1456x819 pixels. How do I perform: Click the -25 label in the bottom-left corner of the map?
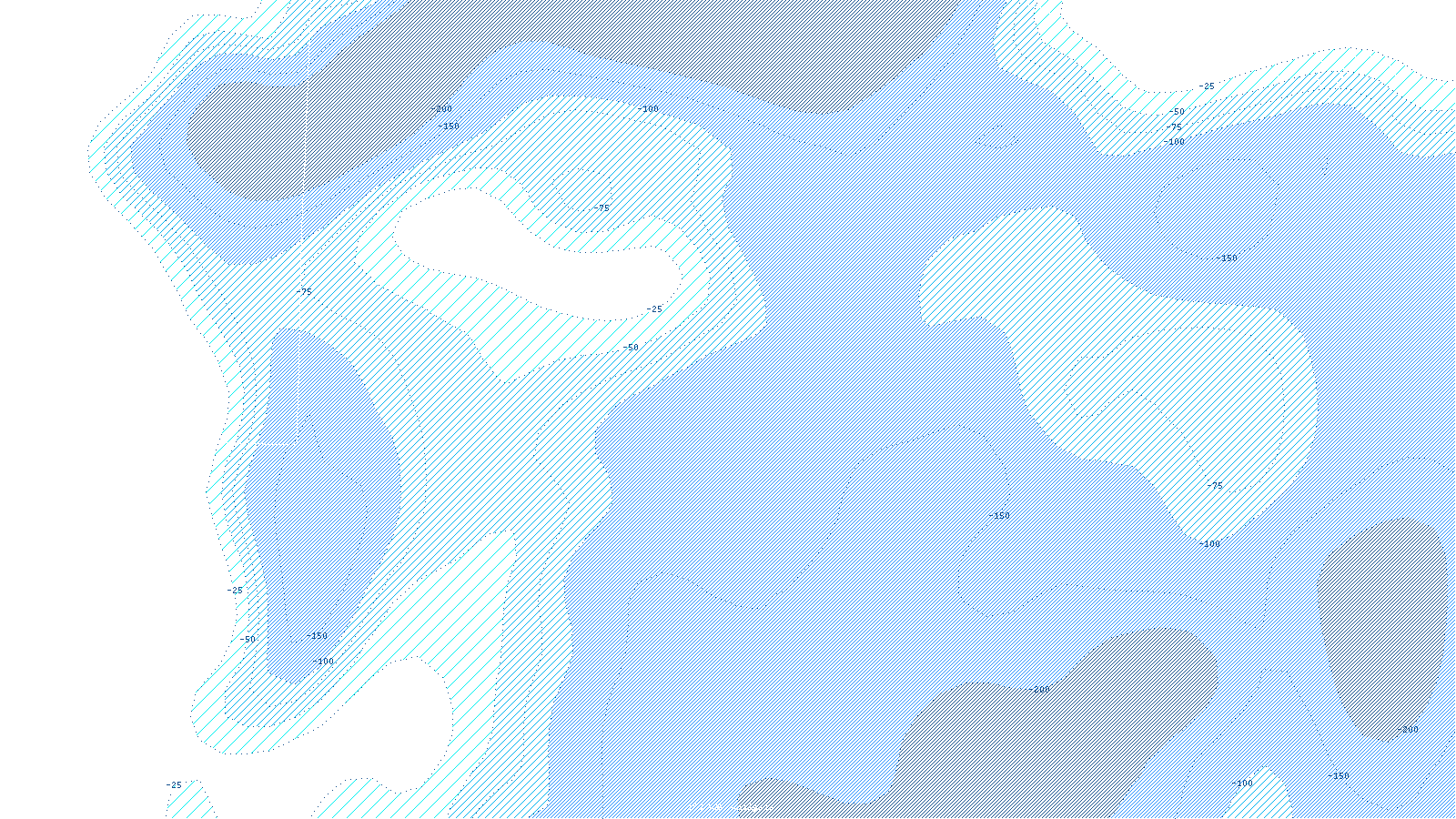174,785
